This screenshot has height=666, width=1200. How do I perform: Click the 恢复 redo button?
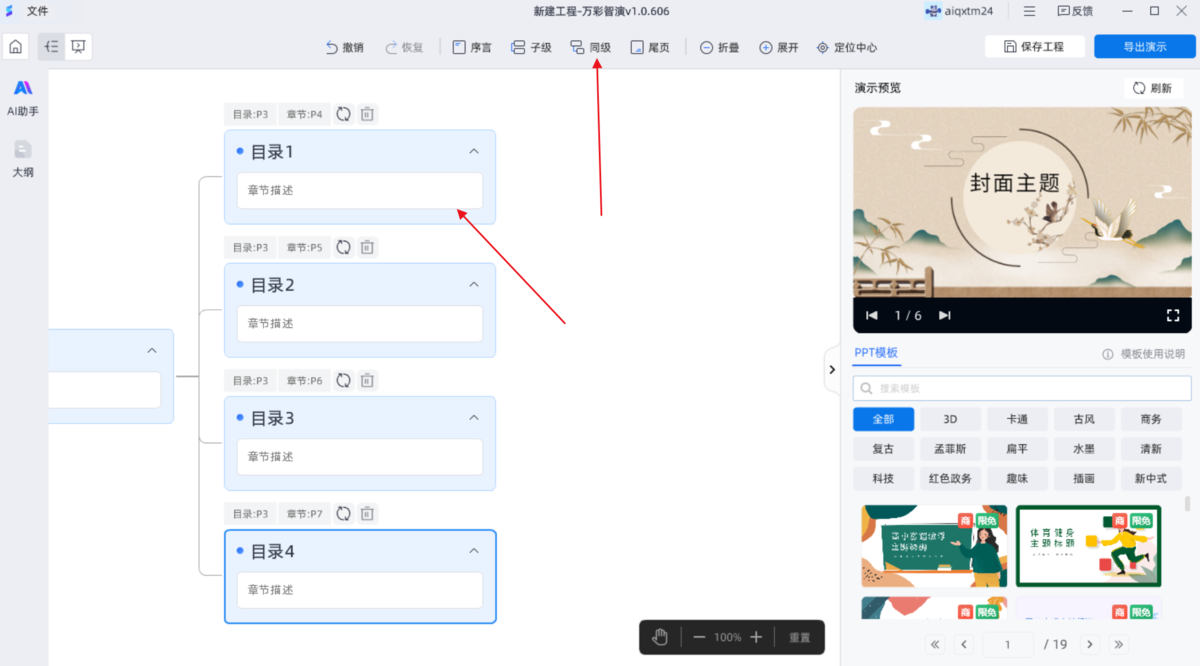[x=405, y=47]
